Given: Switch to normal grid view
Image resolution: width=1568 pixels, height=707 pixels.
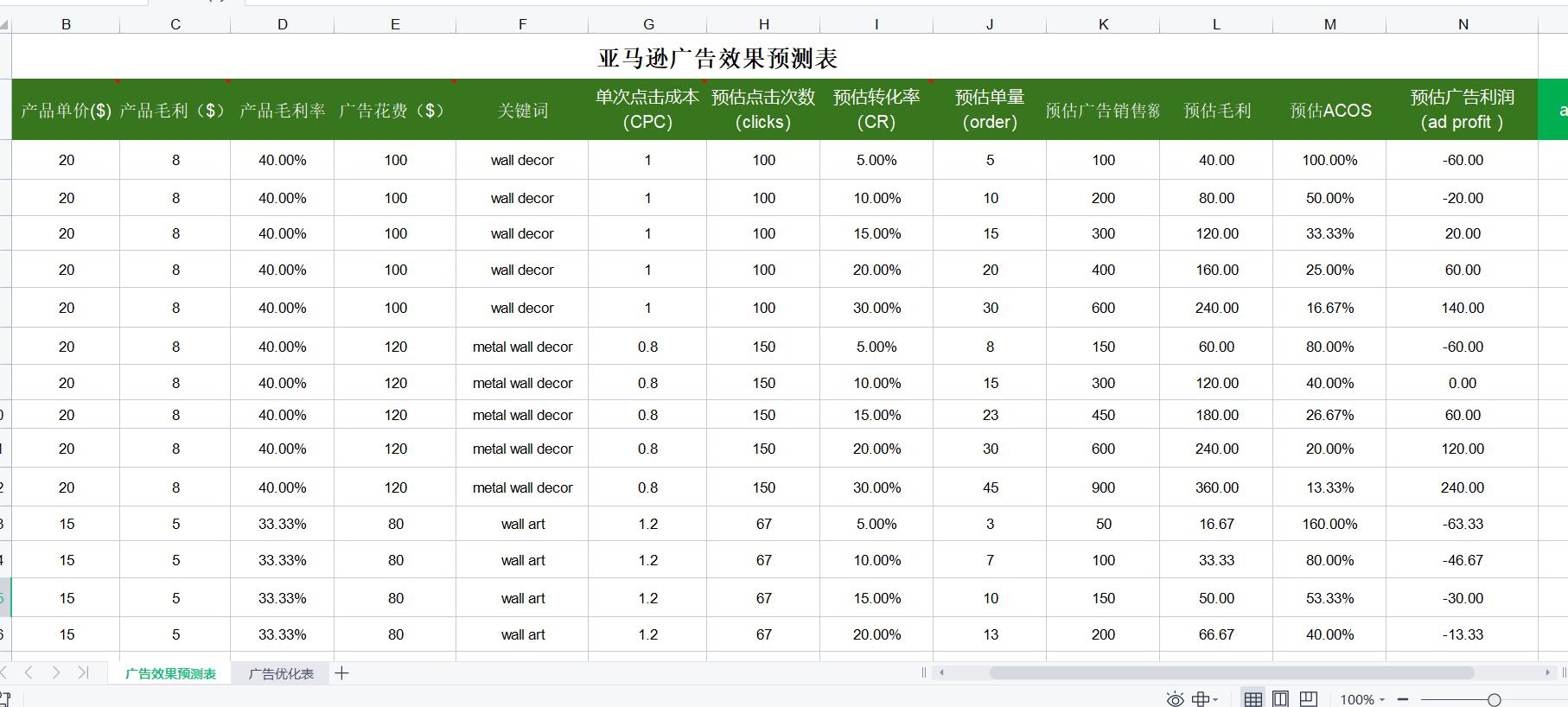Looking at the screenshot, I should point(1252,699).
